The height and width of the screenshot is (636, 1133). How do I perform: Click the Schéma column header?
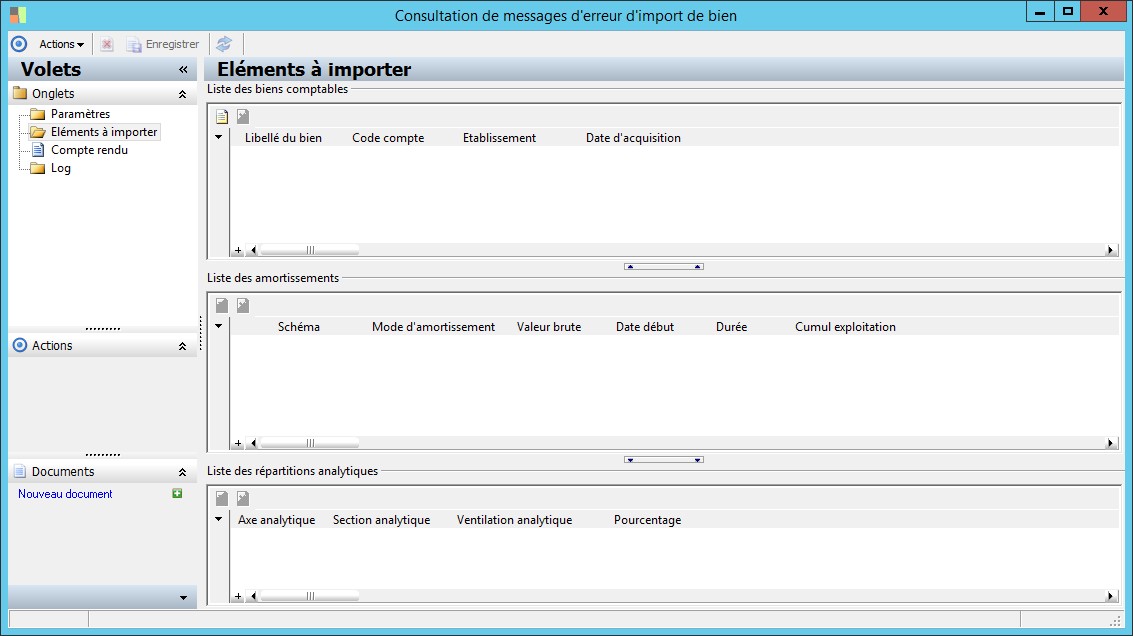pyautogui.click(x=298, y=327)
